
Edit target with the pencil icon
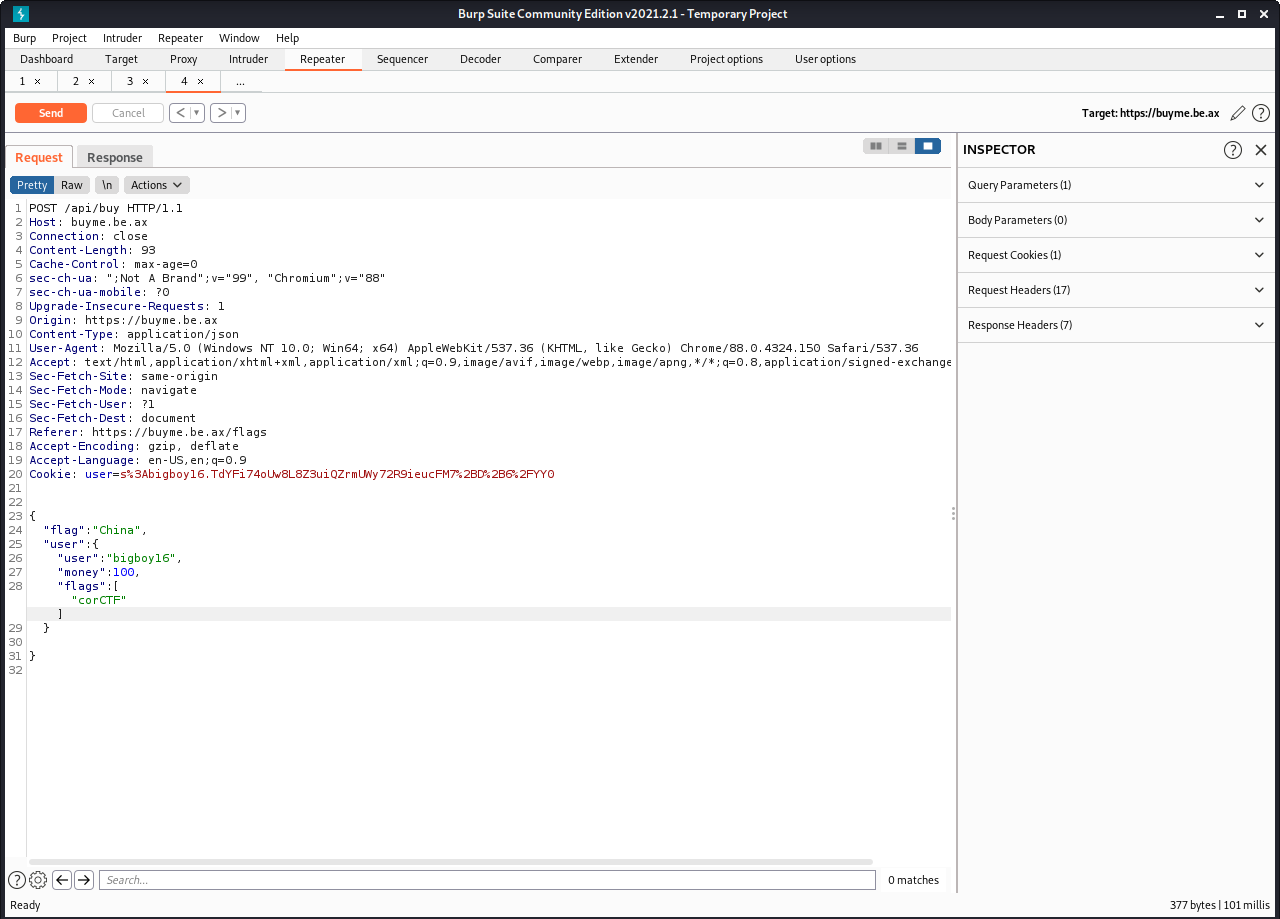[1238, 113]
